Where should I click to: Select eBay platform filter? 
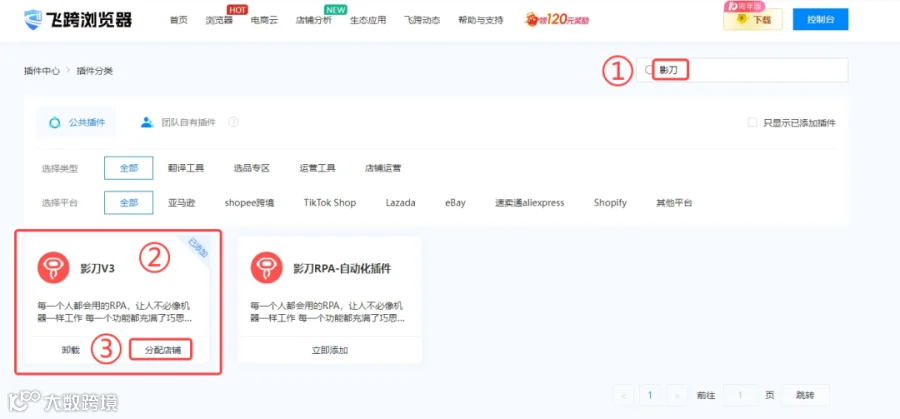pyautogui.click(x=455, y=203)
